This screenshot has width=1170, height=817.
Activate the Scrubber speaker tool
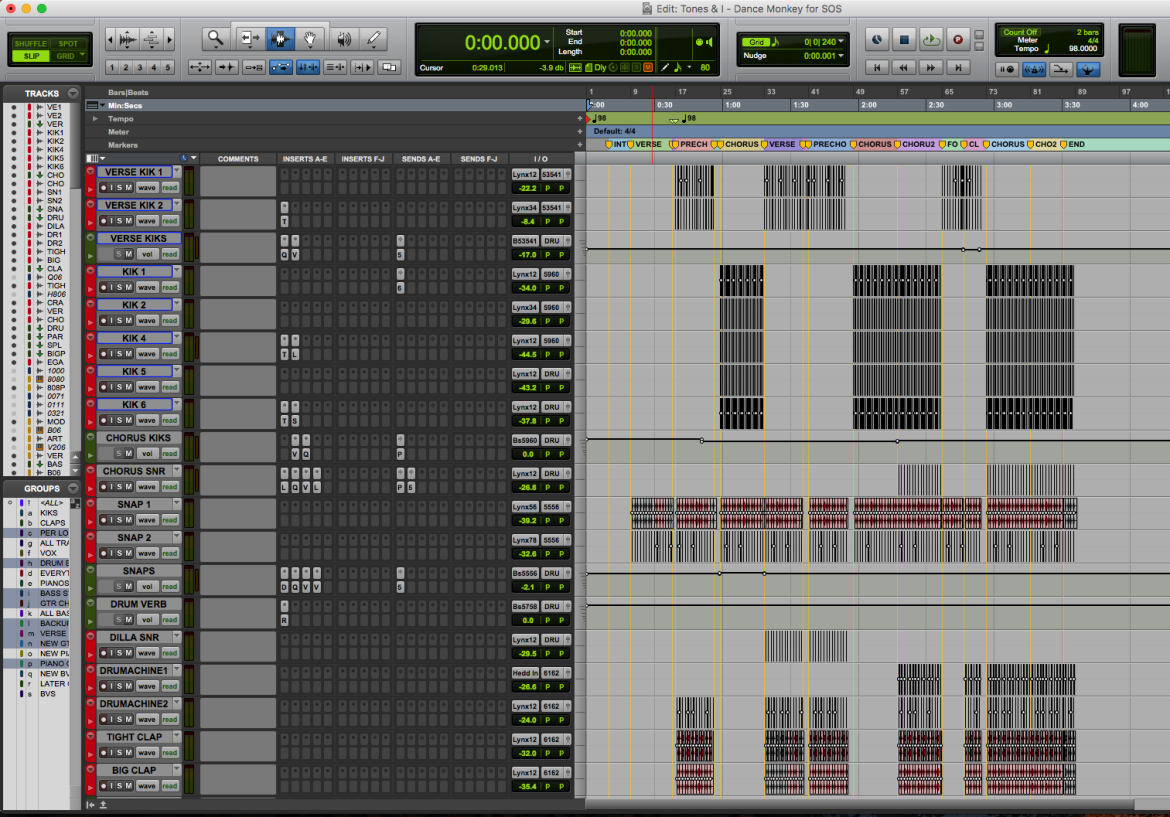tap(344, 39)
